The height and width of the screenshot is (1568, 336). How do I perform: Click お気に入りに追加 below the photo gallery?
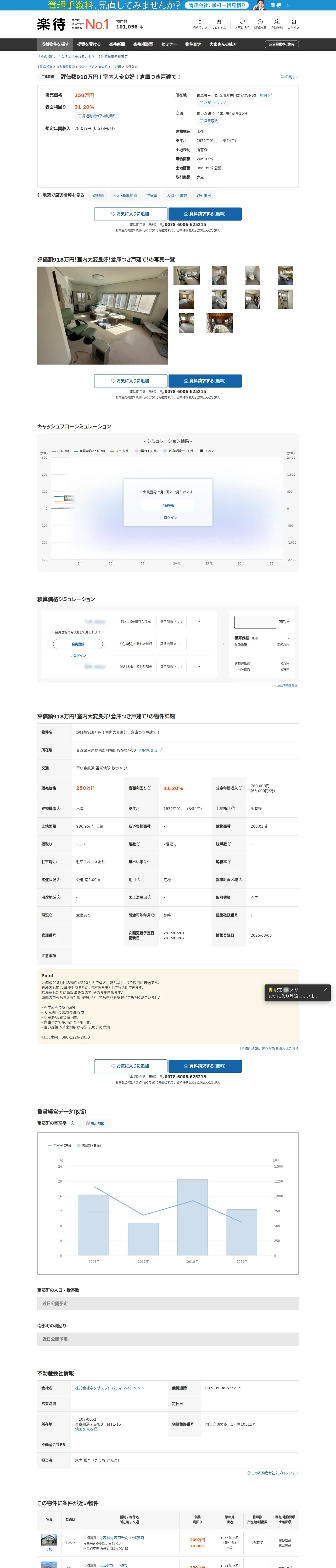131,381
